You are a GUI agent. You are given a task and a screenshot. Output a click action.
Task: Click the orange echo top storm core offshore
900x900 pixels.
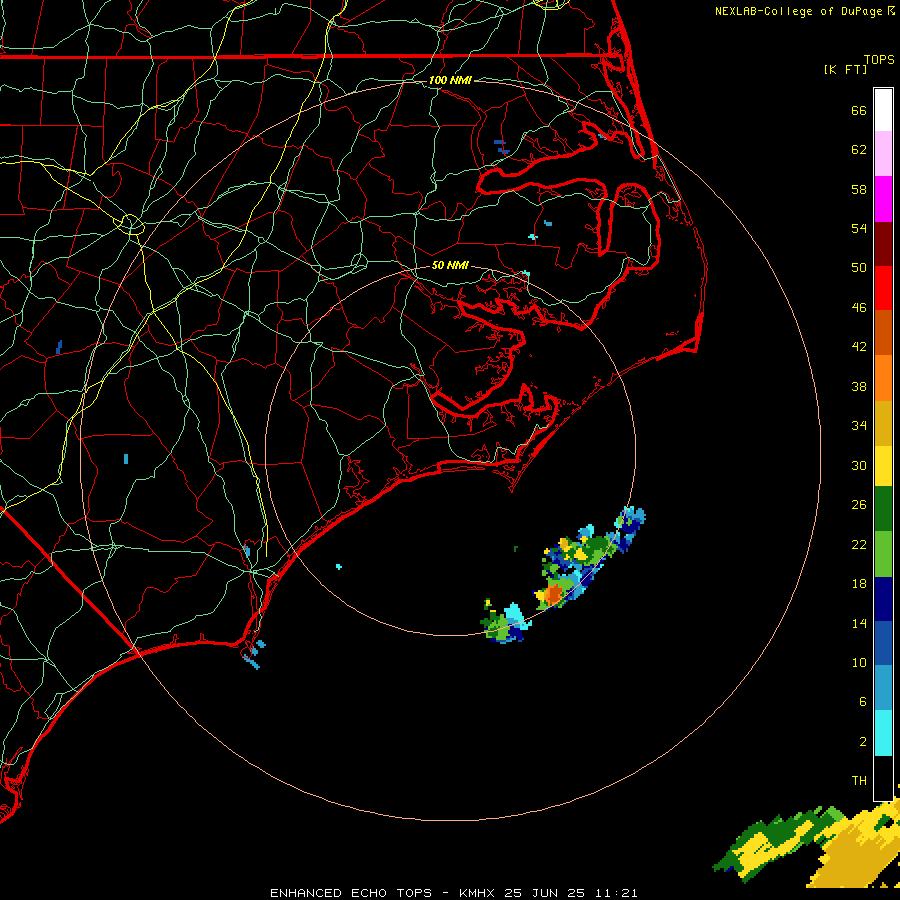(x=554, y=594)
